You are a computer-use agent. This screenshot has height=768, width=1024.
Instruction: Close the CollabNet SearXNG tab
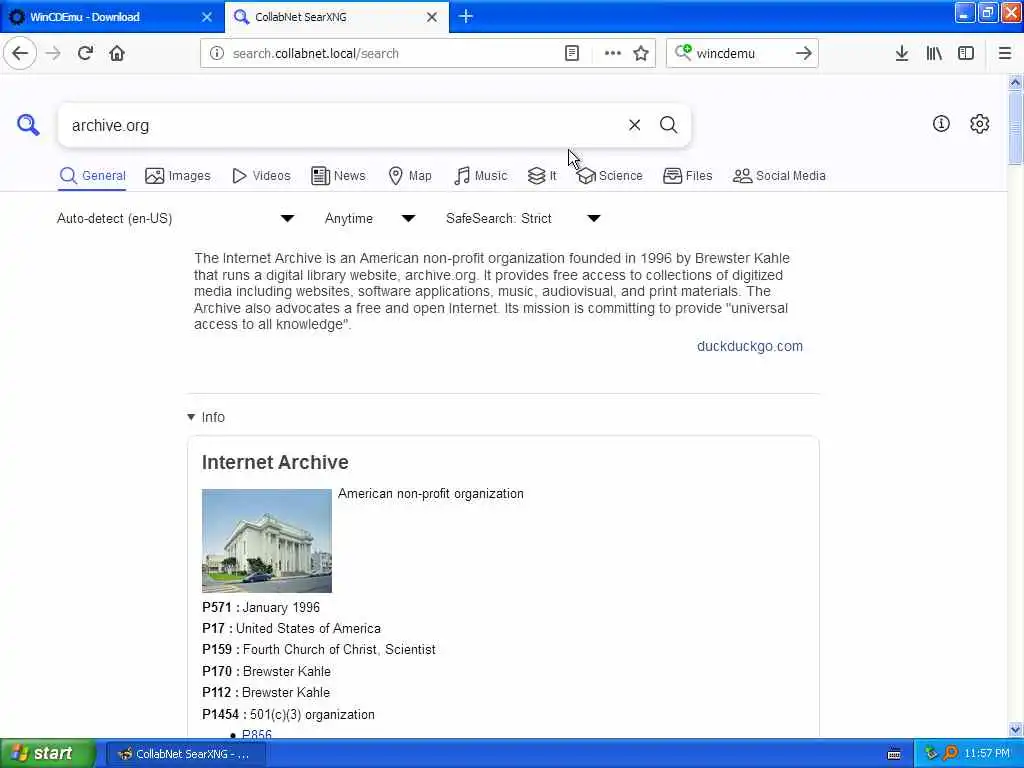[x=432, y=17]
